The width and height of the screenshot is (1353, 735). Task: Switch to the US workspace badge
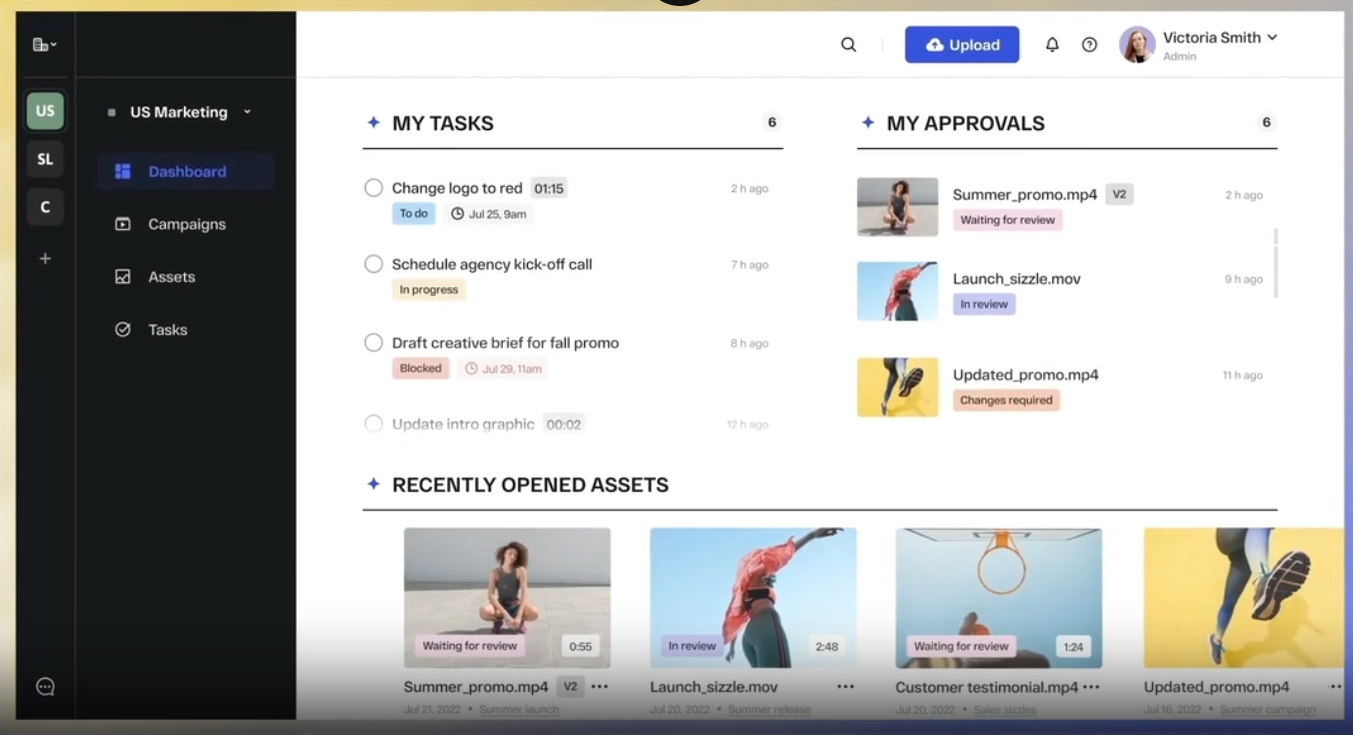click(x=45, y=111)
